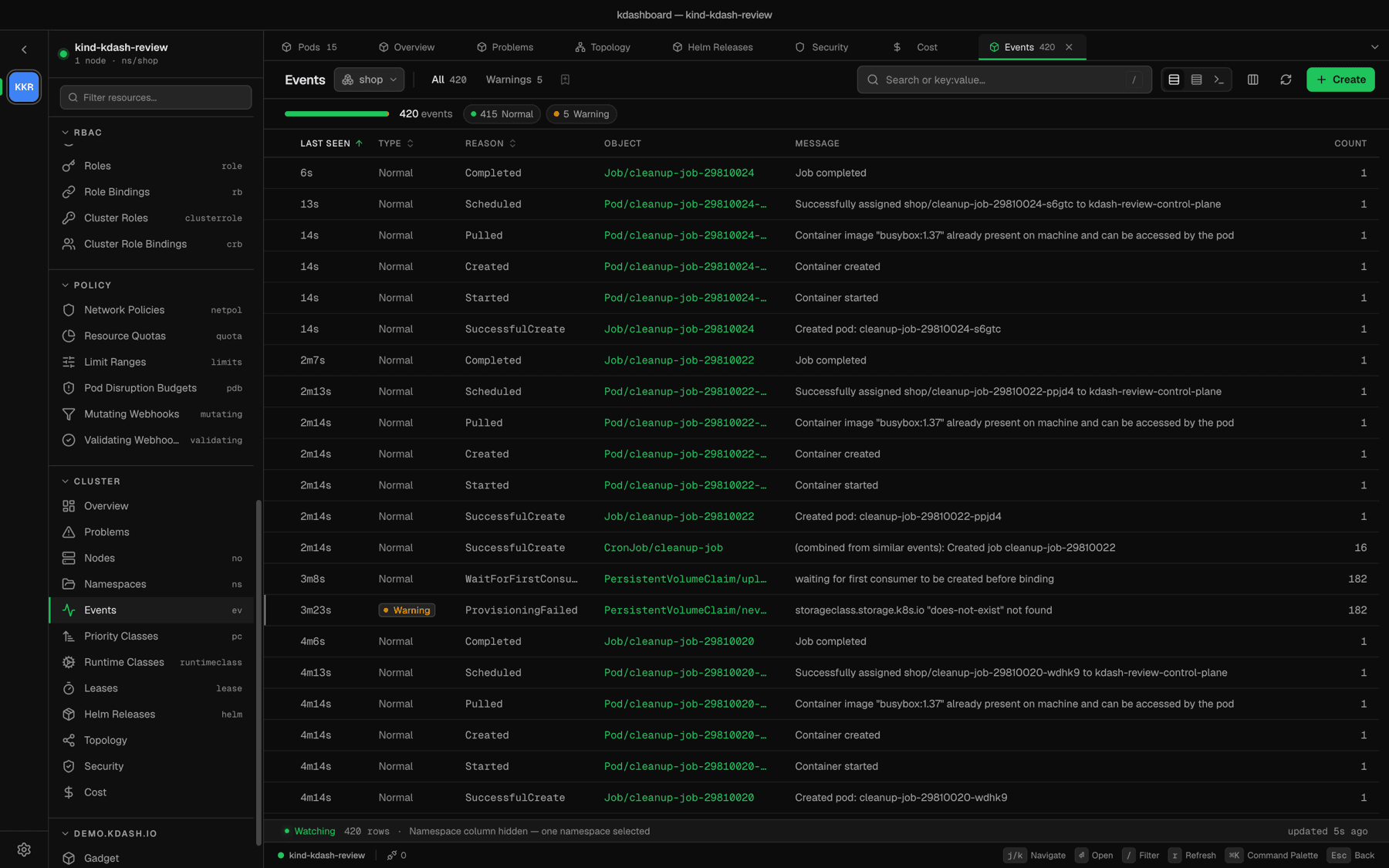Click the Namespaces folder icon
Viewport: 1389px width, 868px height.
[x=69, y=584]
